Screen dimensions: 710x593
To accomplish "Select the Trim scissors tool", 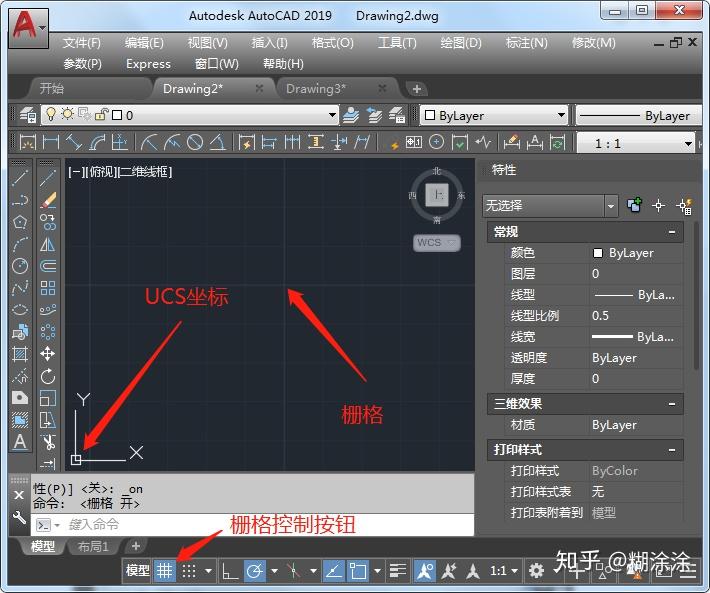I will [x=48, y=442].
